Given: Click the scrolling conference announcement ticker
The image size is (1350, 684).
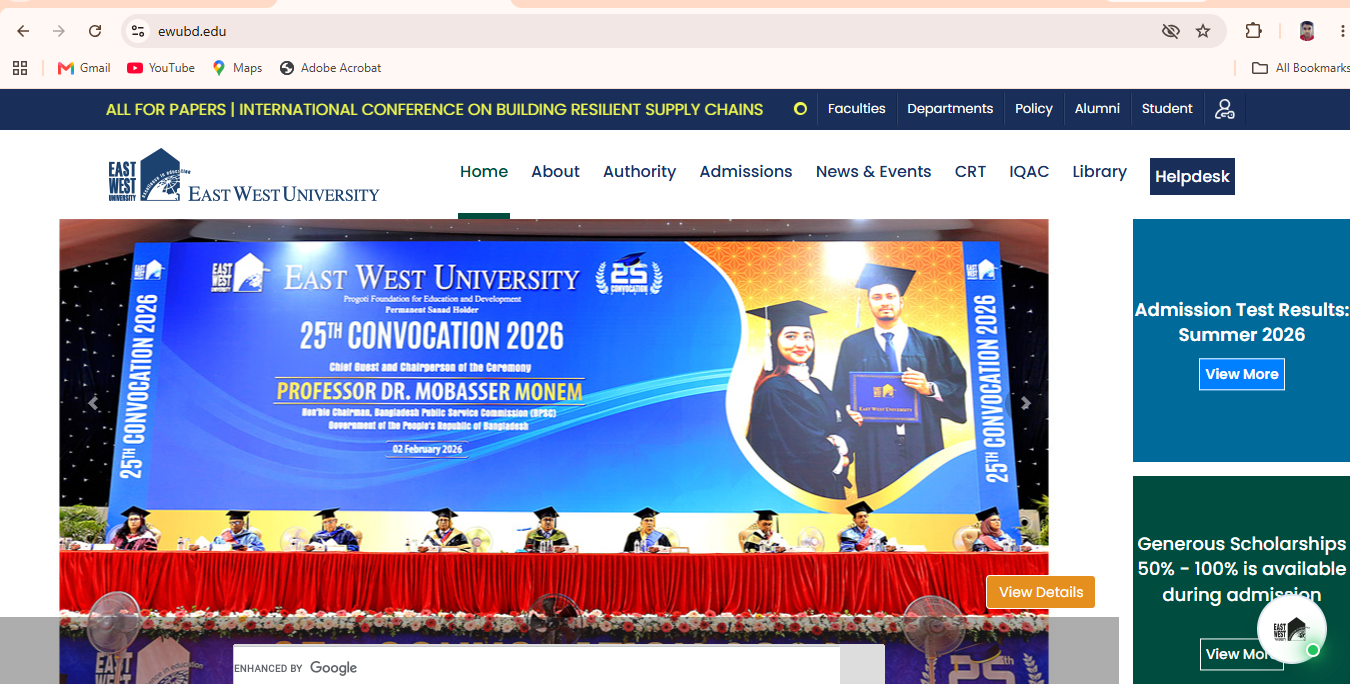Looking at the screenshot, I should (x=435, y=109).
